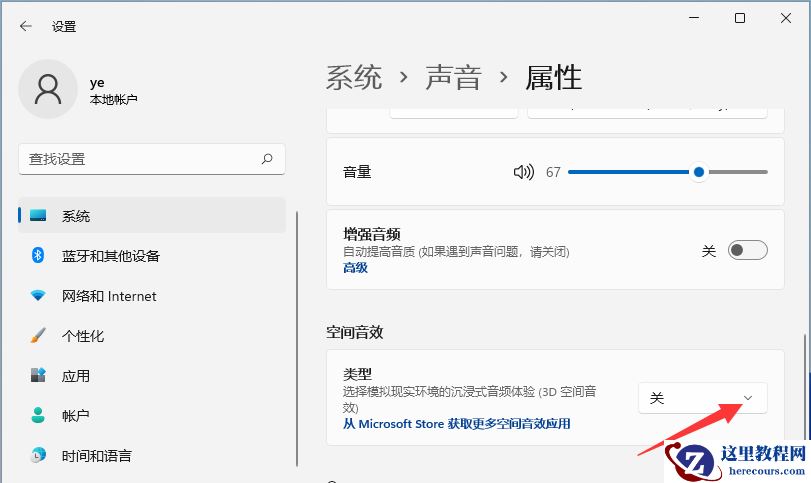
Task: Click the sidebar vertical scrollbar
Action: coord(297,339)
